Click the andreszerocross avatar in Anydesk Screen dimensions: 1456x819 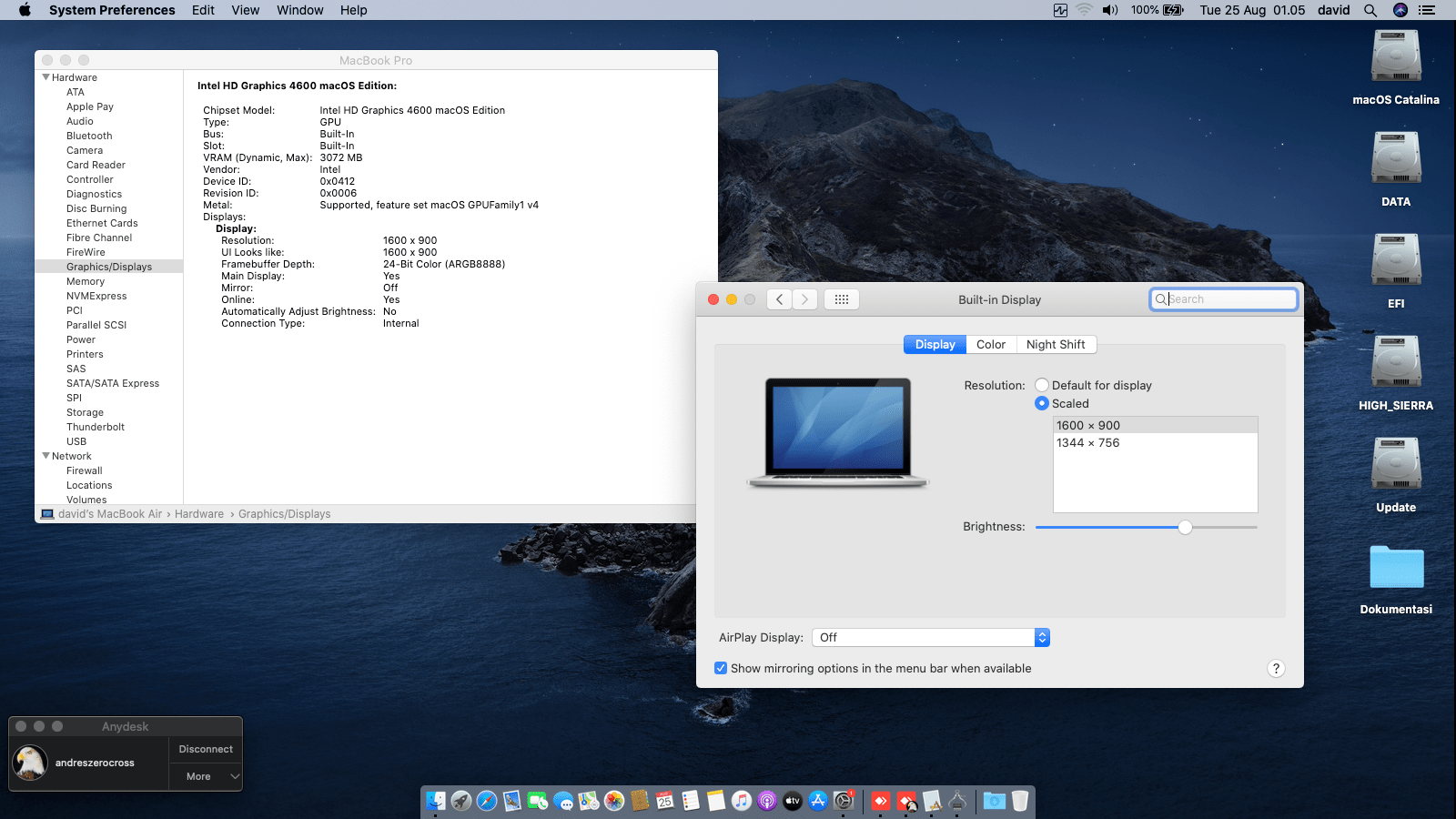pos(30,763)
